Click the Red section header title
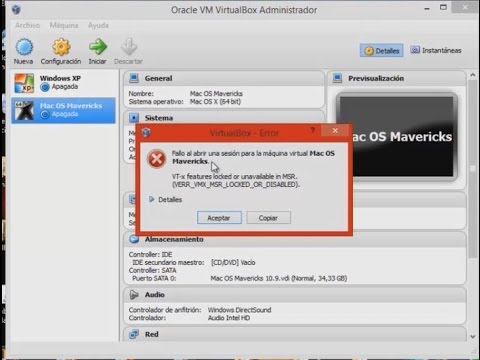The width and height of the screenshot is (480, 360). 152,334
